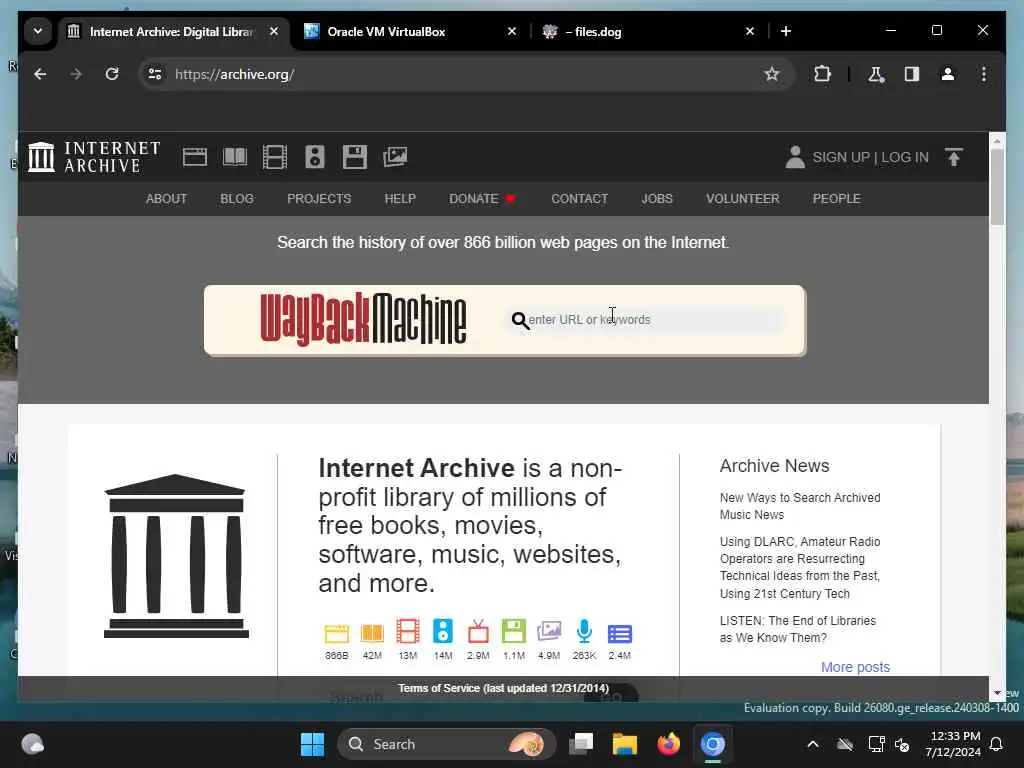This screenshot has height=768, width=1024.
Task: Close the files.dog tab
Action: click(750, 31)
